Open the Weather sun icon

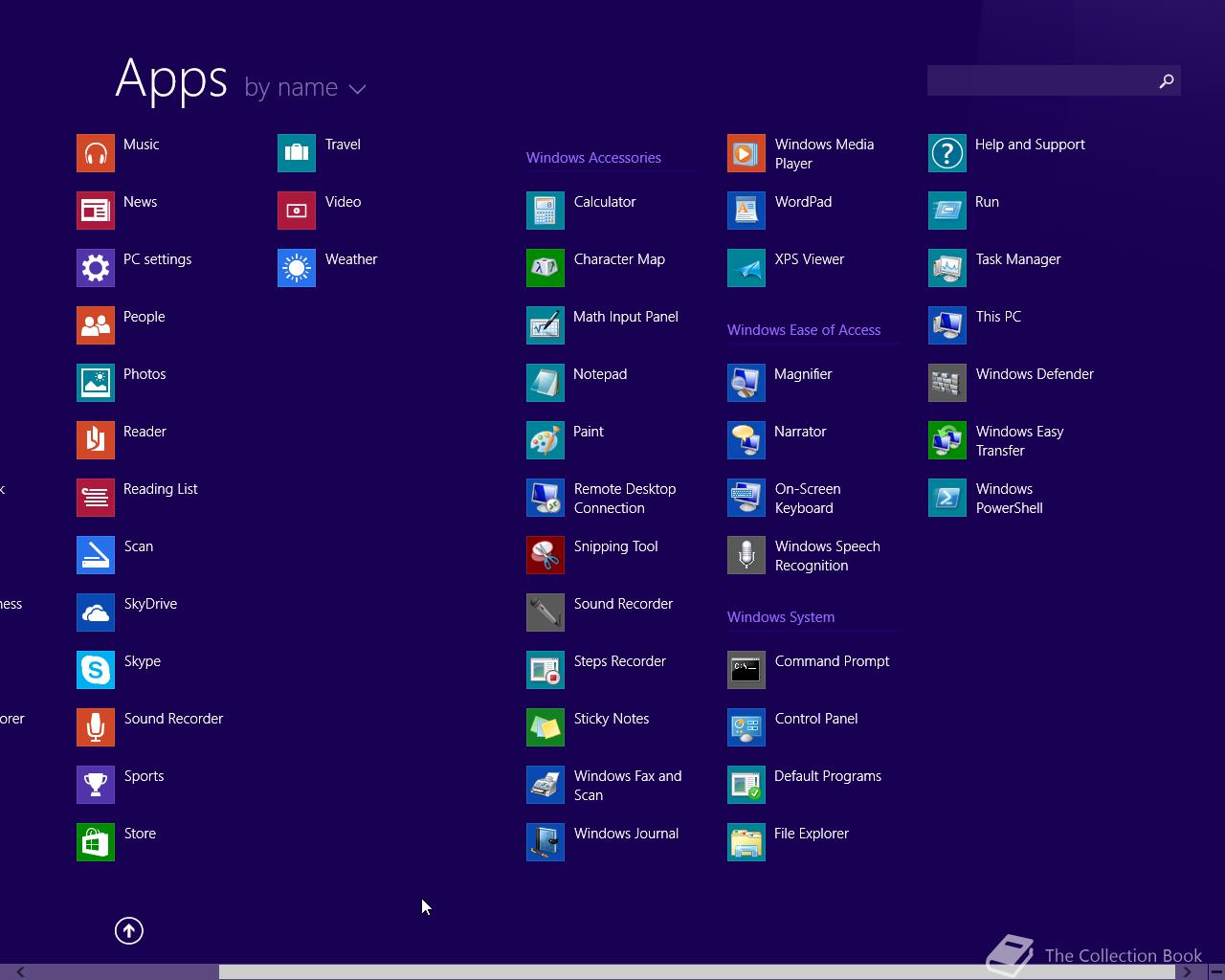pos(297,268)
